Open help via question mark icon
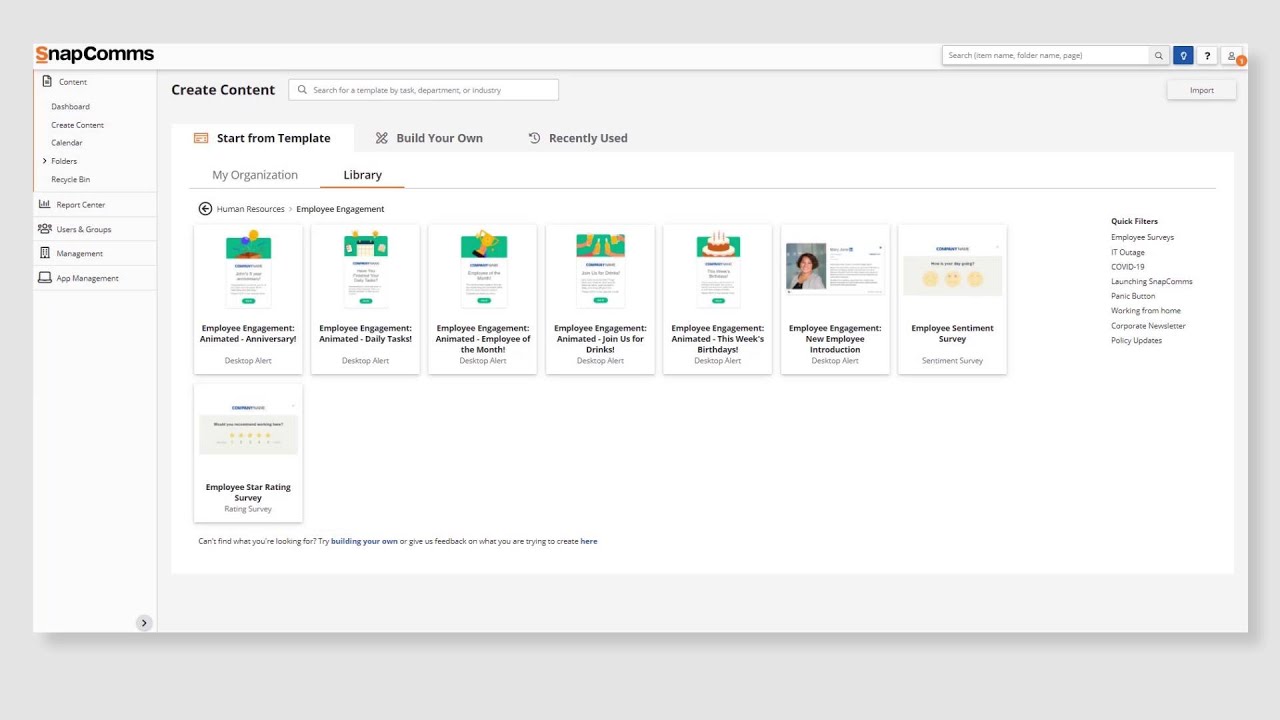 point(1208,56)
